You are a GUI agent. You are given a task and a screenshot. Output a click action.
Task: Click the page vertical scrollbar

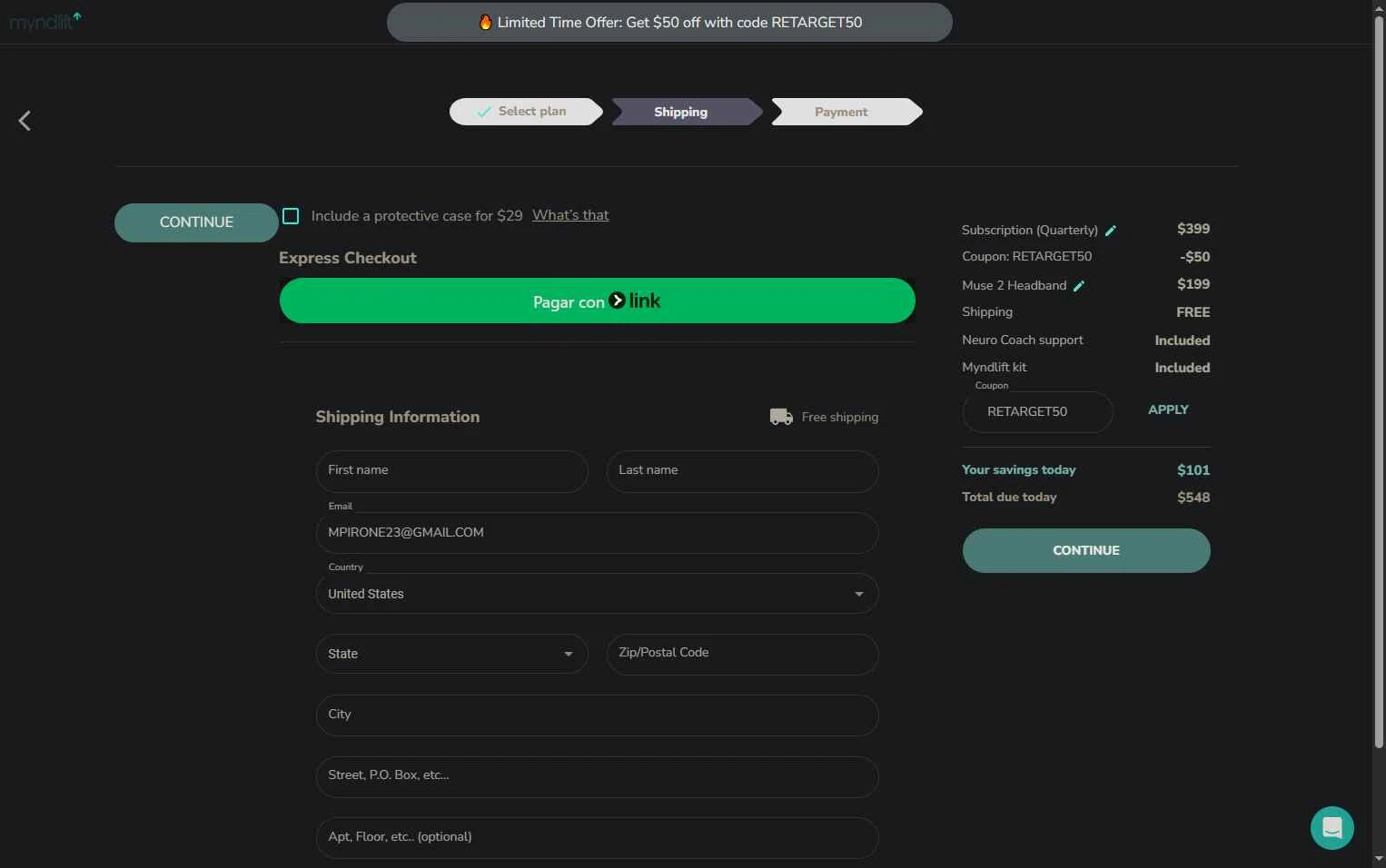(x=1379, y=381)
